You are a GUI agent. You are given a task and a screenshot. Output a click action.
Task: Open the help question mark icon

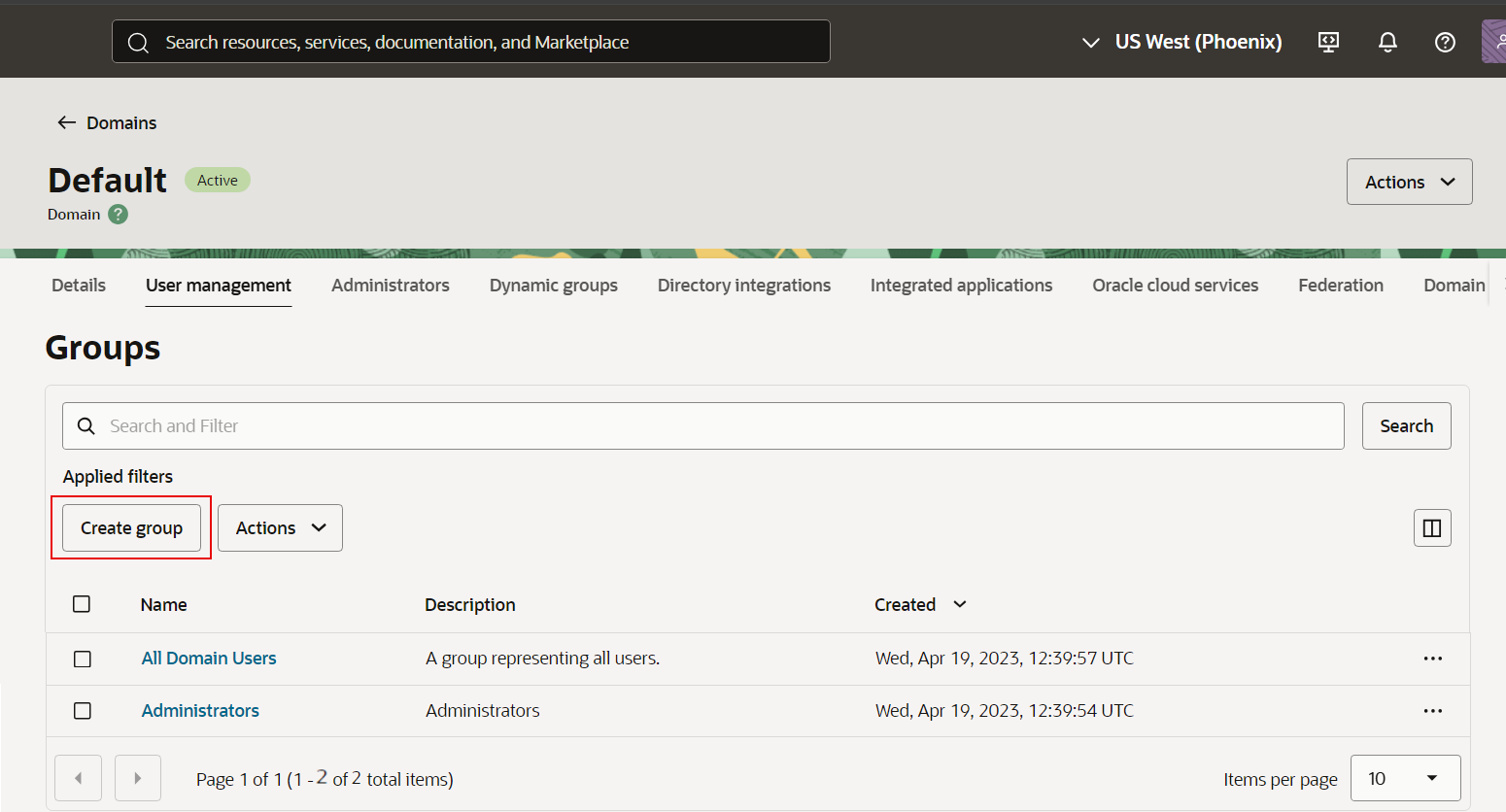point(1445,42)
